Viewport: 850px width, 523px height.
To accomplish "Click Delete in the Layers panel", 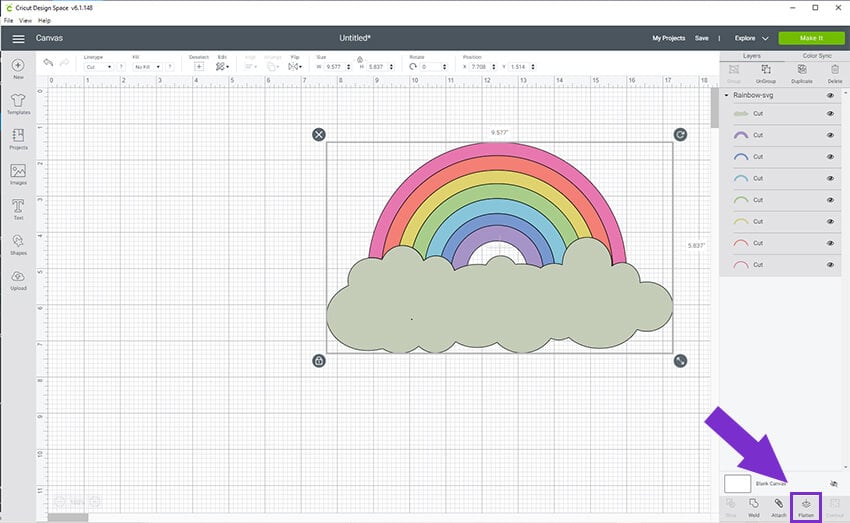I will pyautogui.click(x=835, y=73).
